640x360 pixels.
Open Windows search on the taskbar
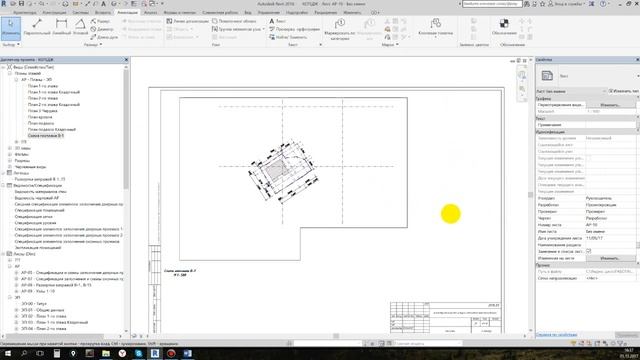pos(24,353)
